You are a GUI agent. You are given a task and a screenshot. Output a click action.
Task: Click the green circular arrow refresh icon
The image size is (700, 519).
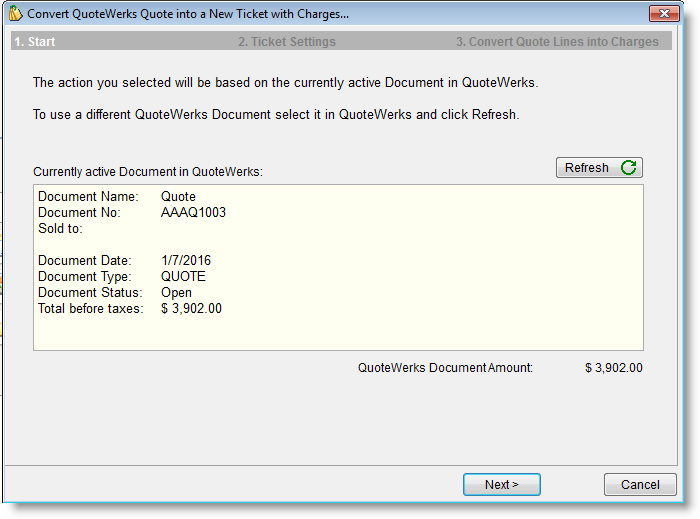[628, 168]
